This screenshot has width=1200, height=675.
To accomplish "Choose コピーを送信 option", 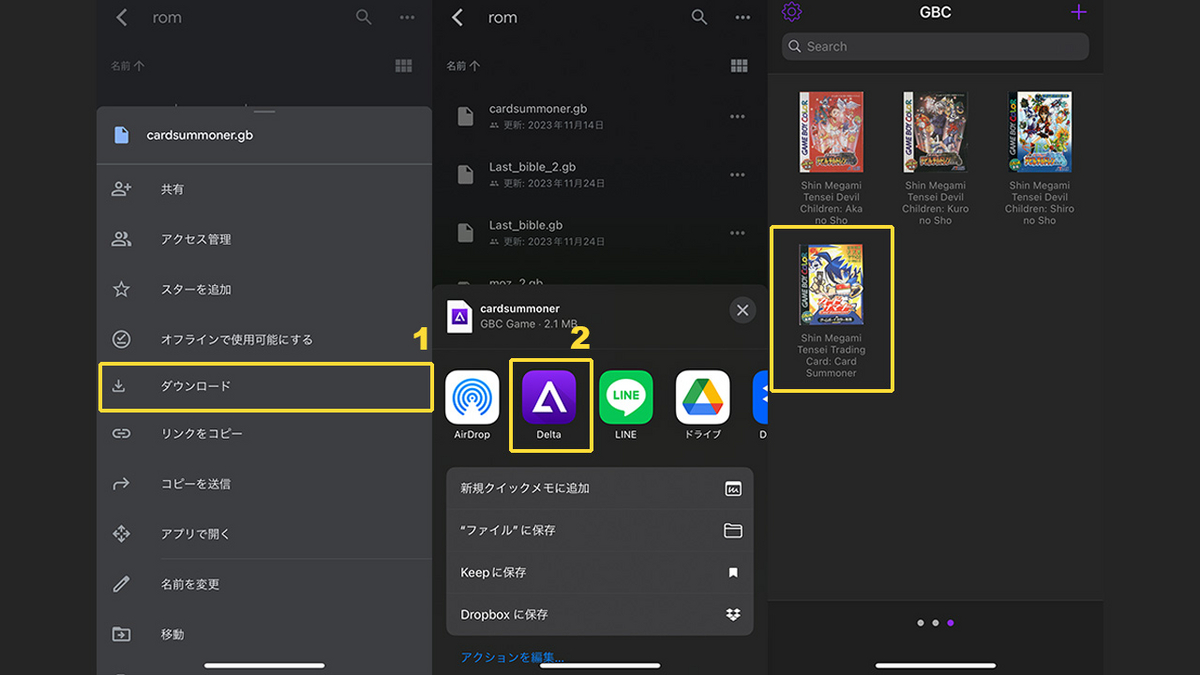I will pos(265,483).
